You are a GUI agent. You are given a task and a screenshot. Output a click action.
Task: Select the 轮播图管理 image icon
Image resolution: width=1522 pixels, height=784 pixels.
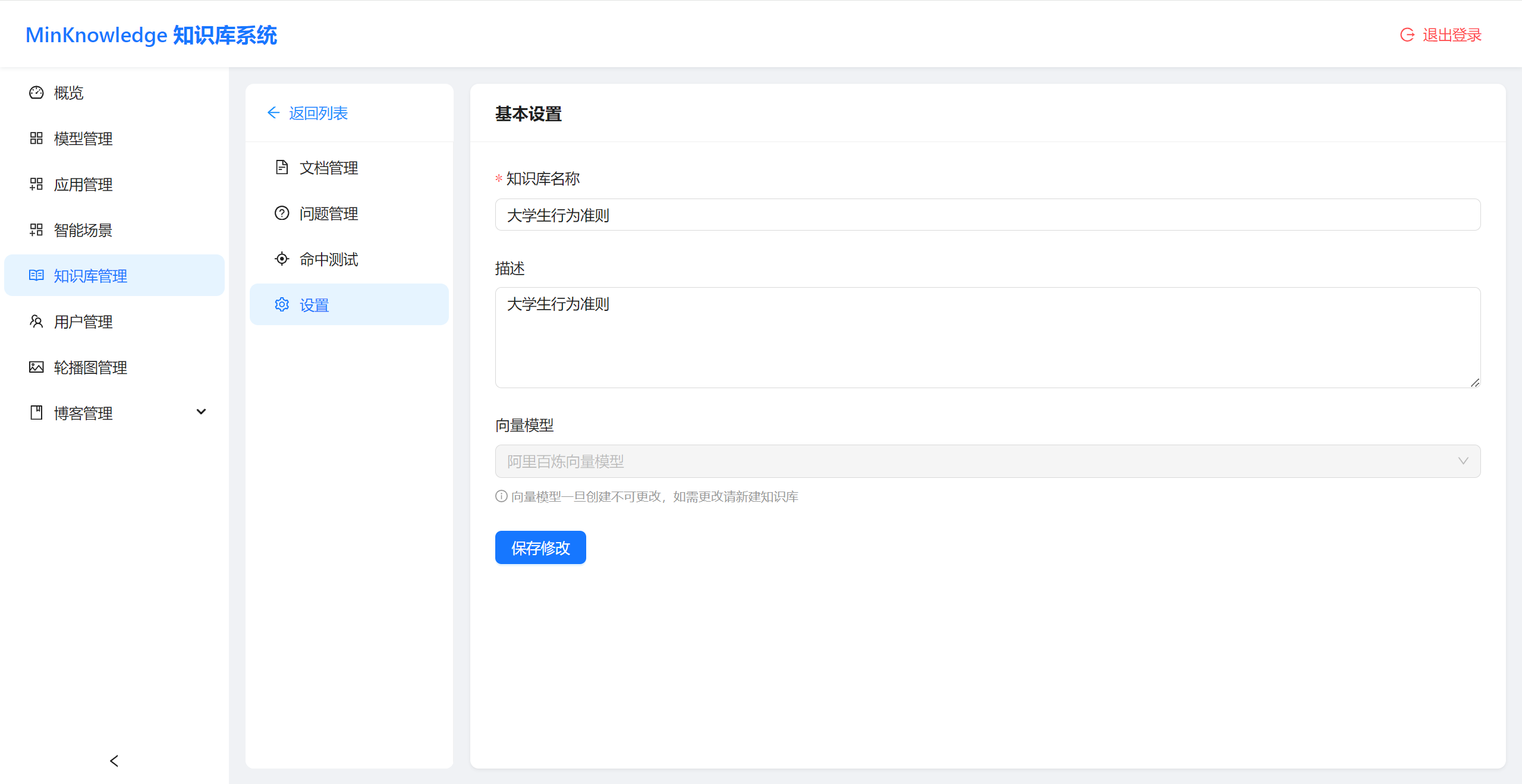pos(36,367)
